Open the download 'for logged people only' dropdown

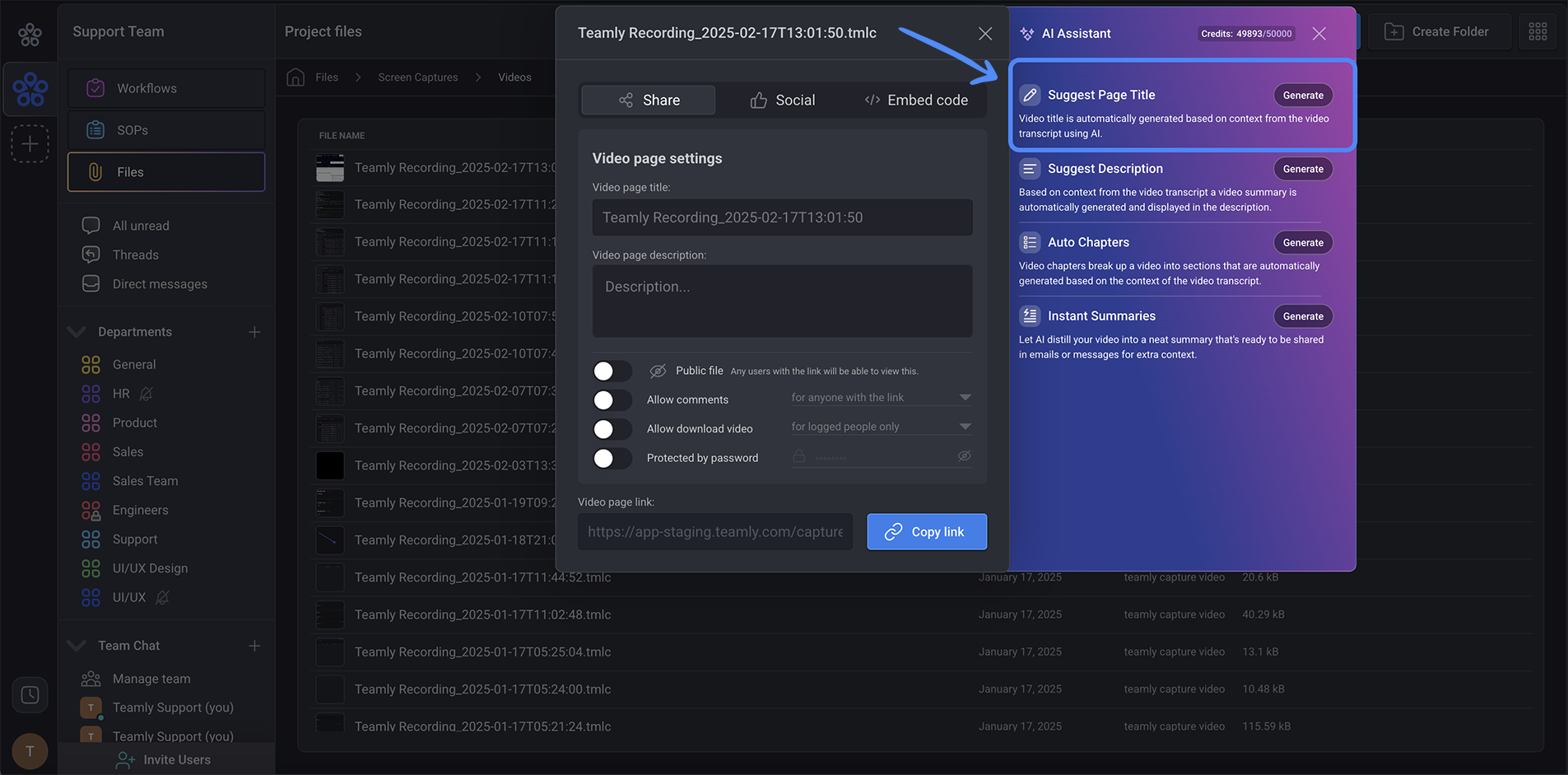tap(882, 427)
